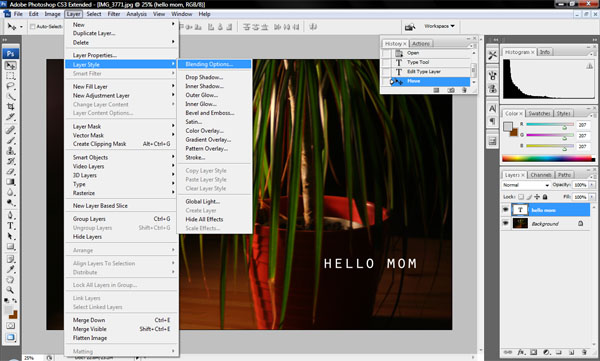Pick a color from spectrum ramp

[548, 158]
